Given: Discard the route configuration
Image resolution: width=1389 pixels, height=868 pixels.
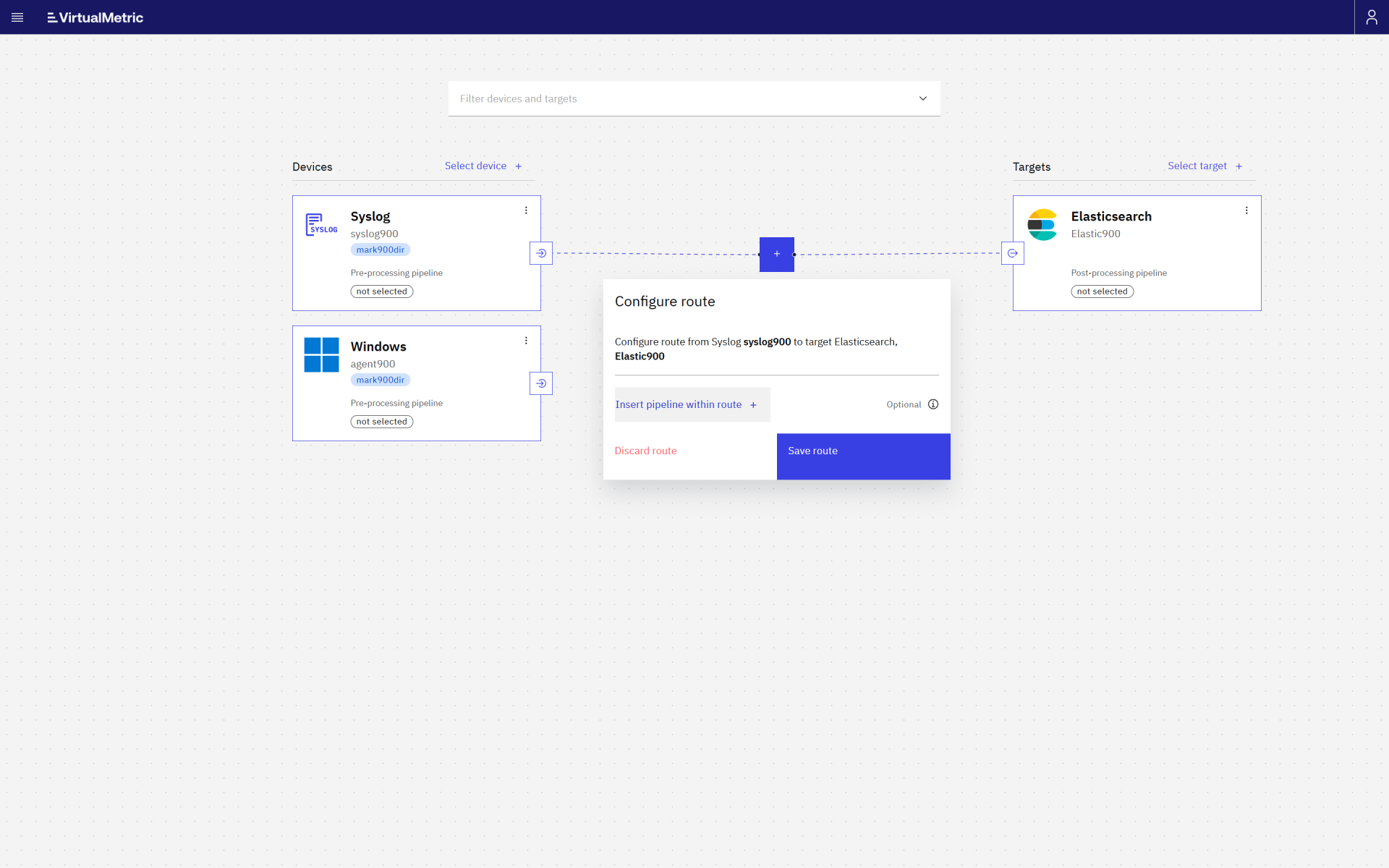Looking at the screenshot, I should pyautogui.click(x=645, y=450).
